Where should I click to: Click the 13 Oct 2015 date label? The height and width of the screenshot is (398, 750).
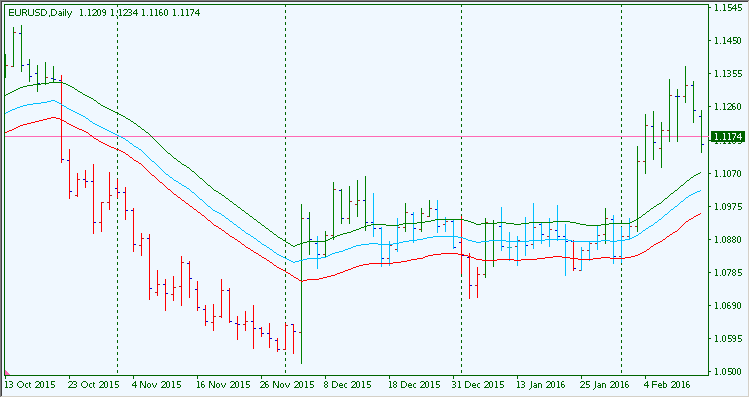click(x=30, y=385)
